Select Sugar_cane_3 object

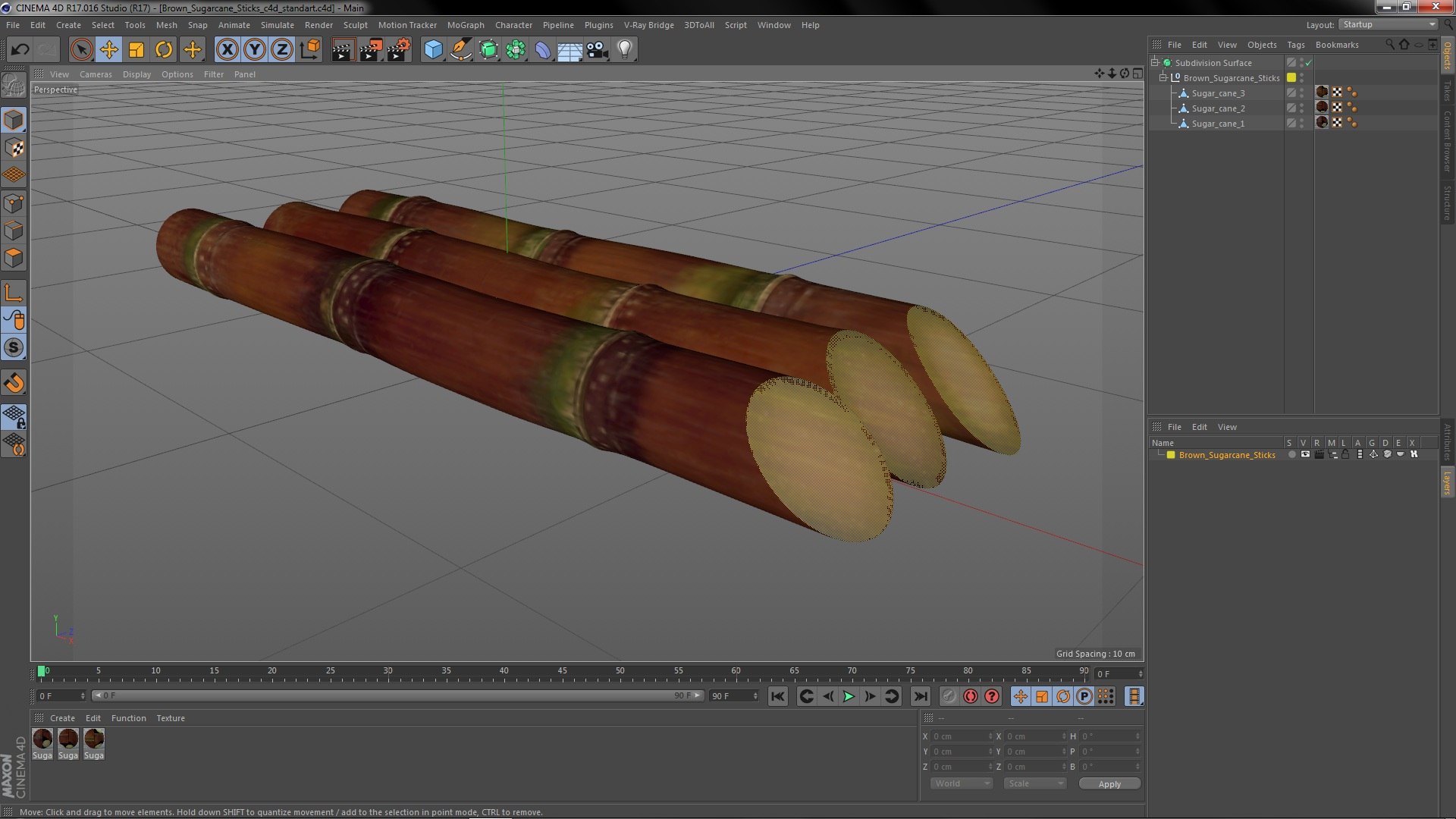1218,93
